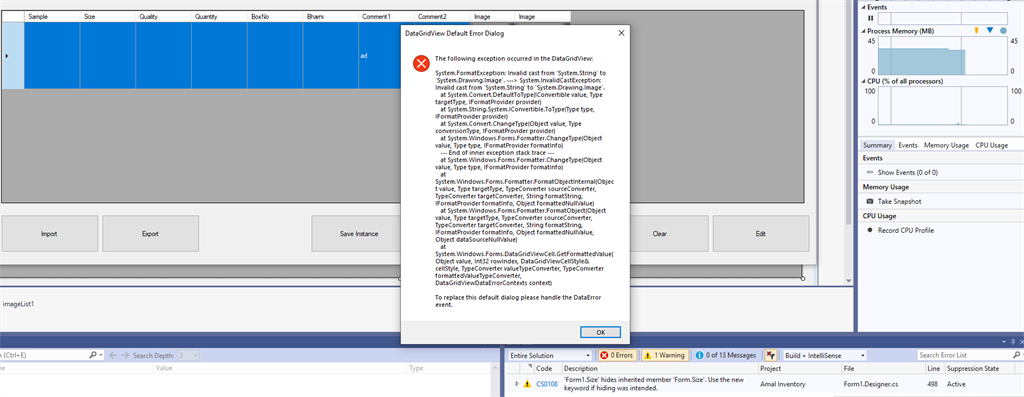Open the Search Depth dropdown
Screen dimensions: 1024x397
[x=188, y=355]
